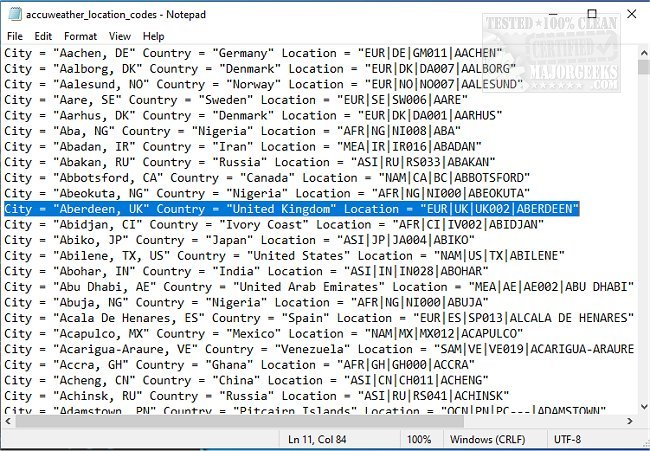The height and width of the screenshot is (451, 650).
Task: Click the line with "Abuja, NG"
Action: 246,303
